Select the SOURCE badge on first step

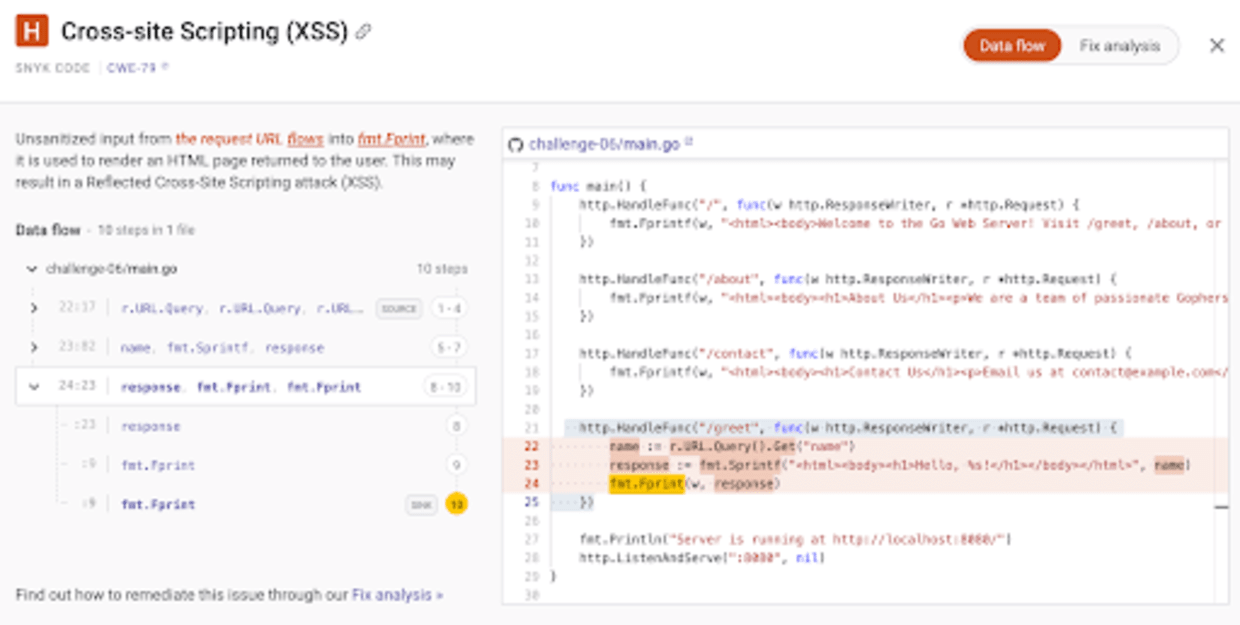pos(398,308)
